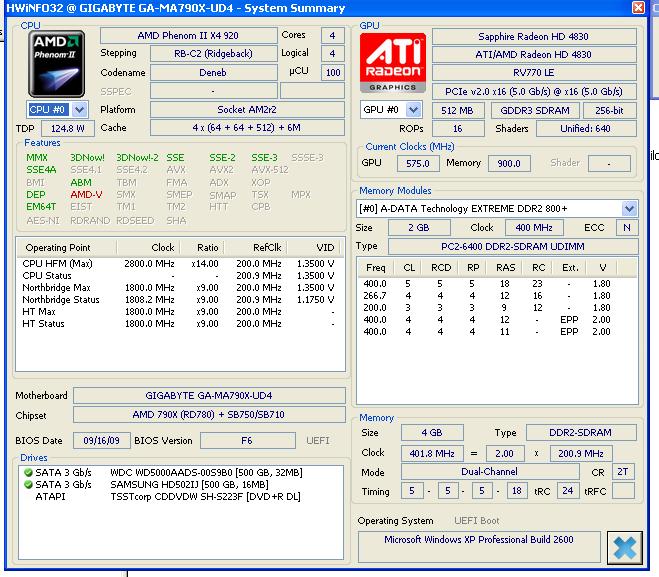Click the Deneb codename field
The image size is (659, 577).
click(214, 73)
